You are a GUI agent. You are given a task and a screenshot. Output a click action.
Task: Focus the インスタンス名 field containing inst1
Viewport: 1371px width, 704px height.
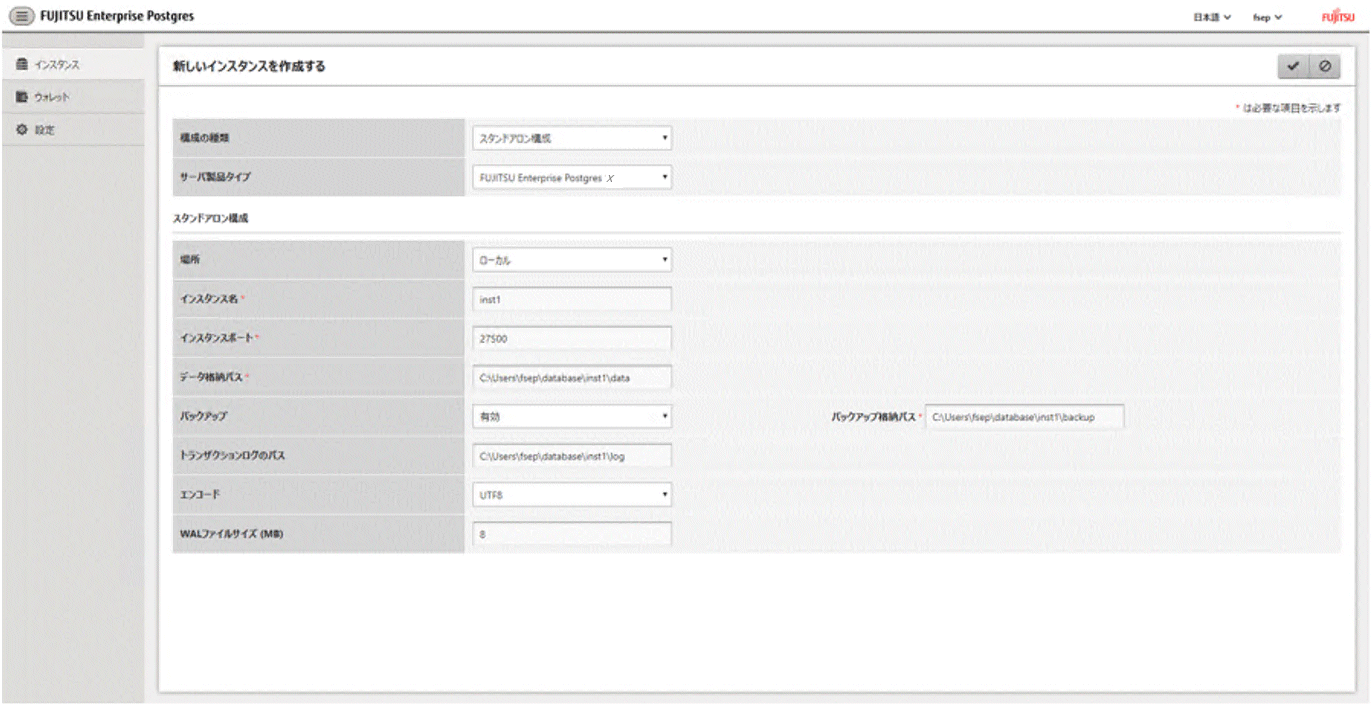(x=572, y=299)
